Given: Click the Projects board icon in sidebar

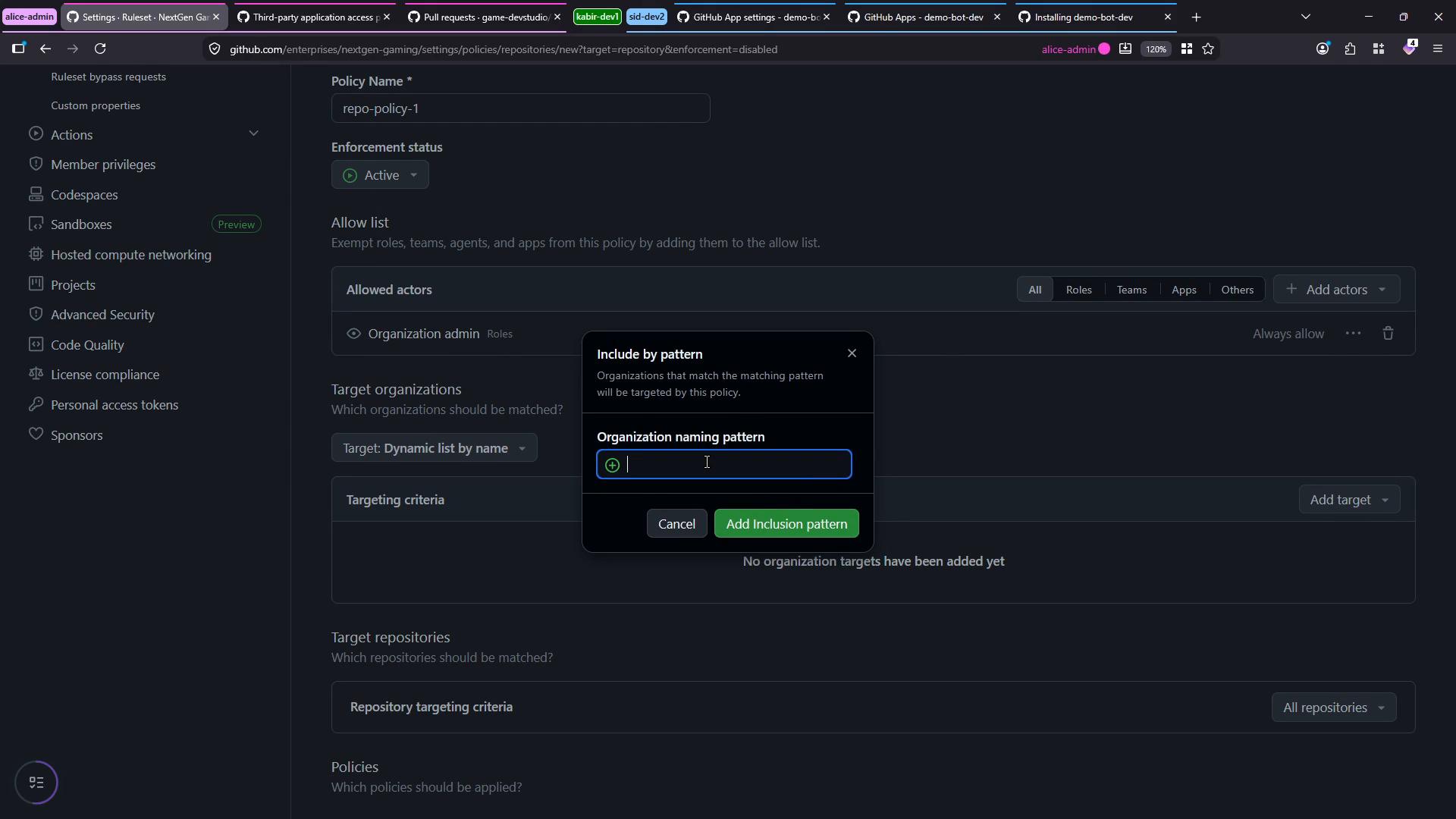Looking at the screenshot, I should (36, 284).
